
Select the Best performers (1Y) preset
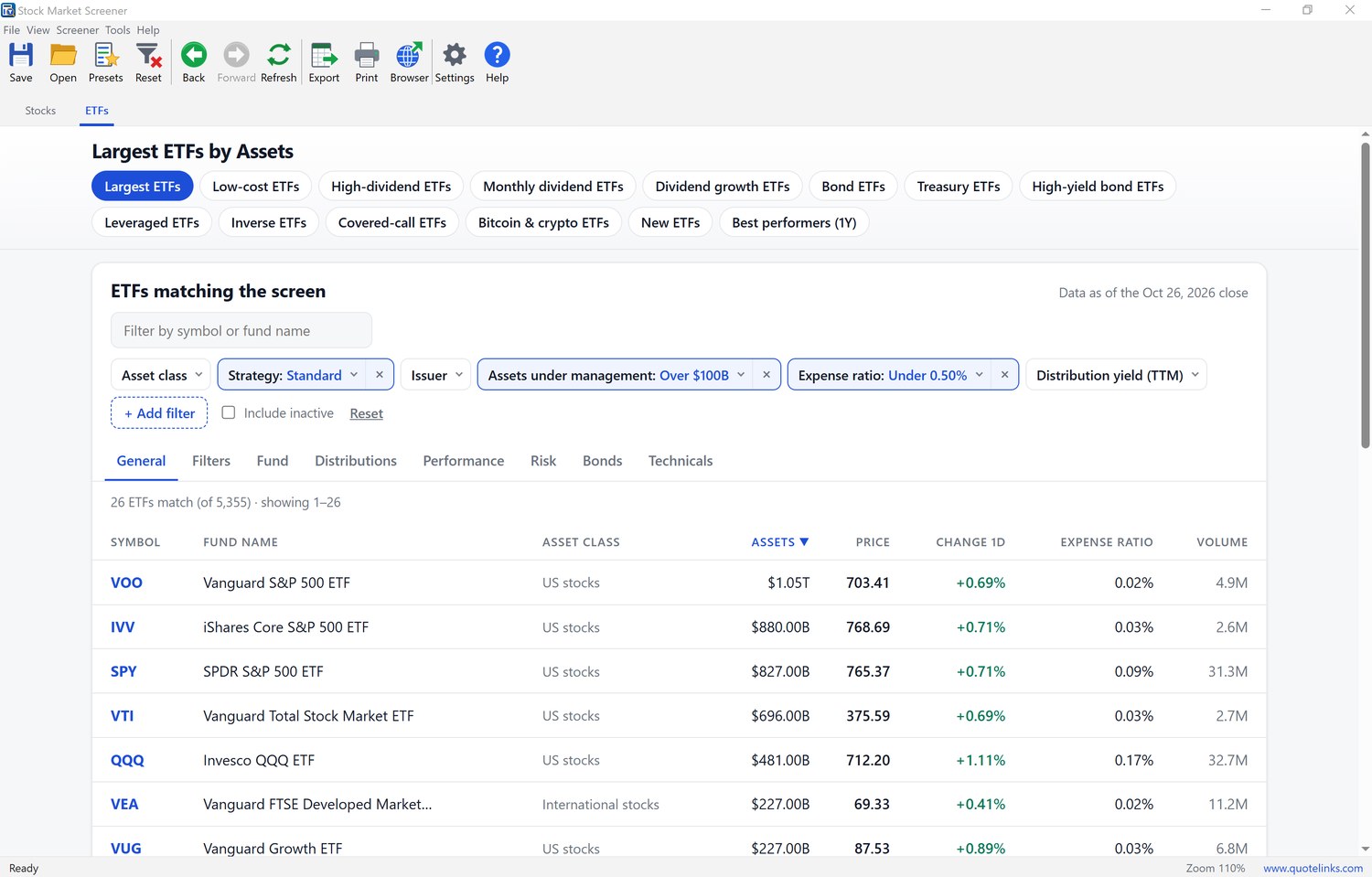click(x=794, y=222)
